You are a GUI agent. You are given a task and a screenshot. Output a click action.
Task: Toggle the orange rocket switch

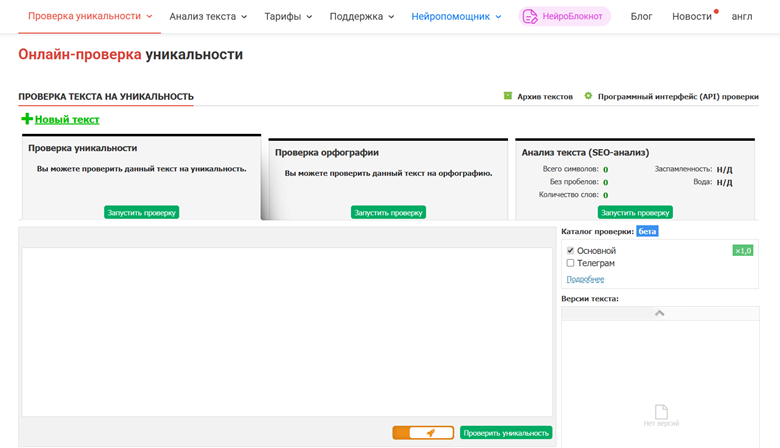point(423,433)
